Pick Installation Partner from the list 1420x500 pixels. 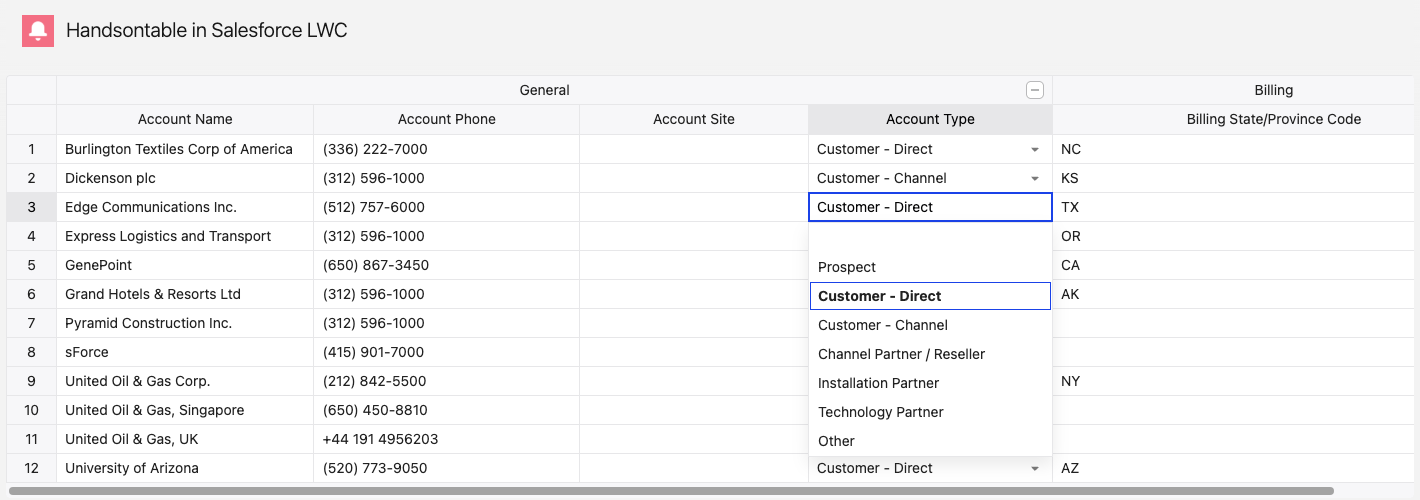tap(930, 383)
